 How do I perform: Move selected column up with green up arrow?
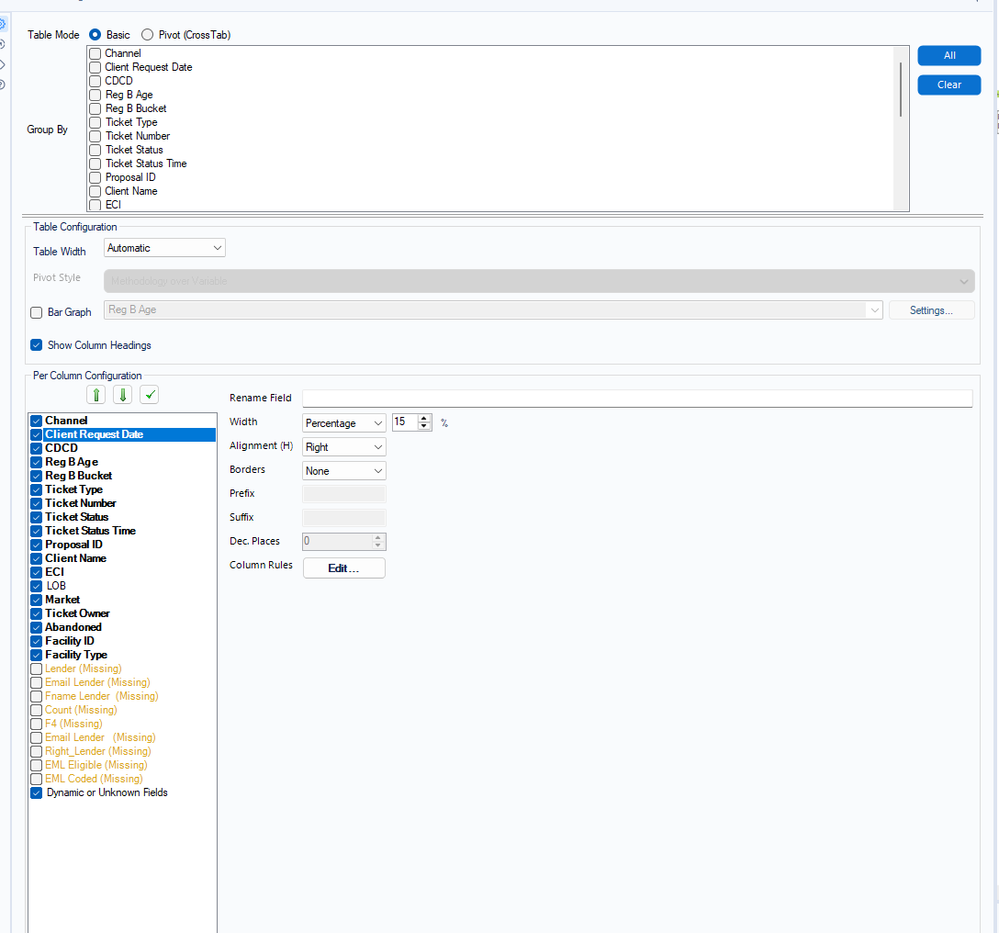coord(96,394)
